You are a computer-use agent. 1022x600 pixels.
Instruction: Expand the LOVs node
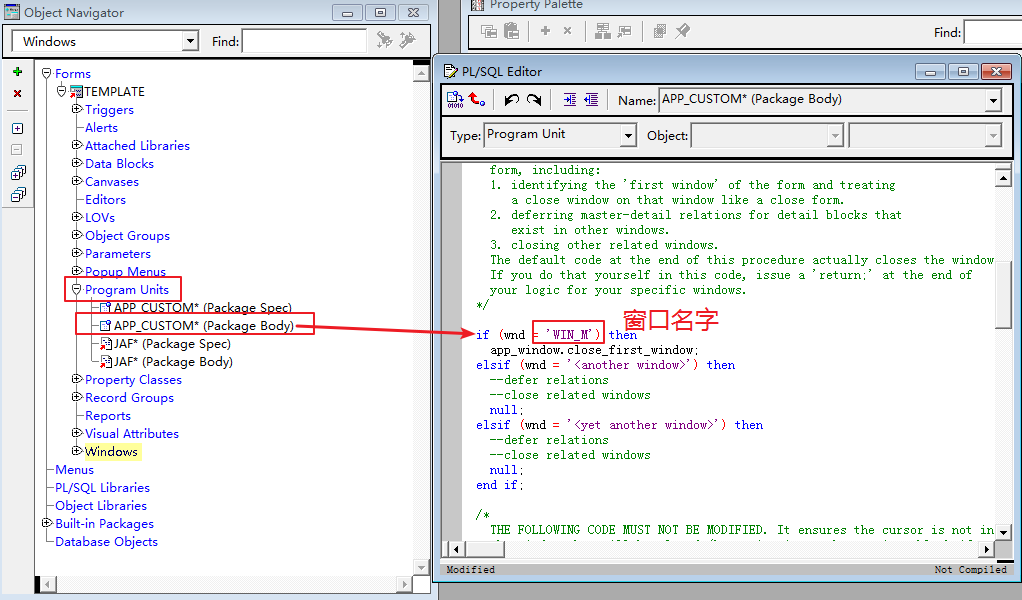pyautogui.click(x=76, y=216)
